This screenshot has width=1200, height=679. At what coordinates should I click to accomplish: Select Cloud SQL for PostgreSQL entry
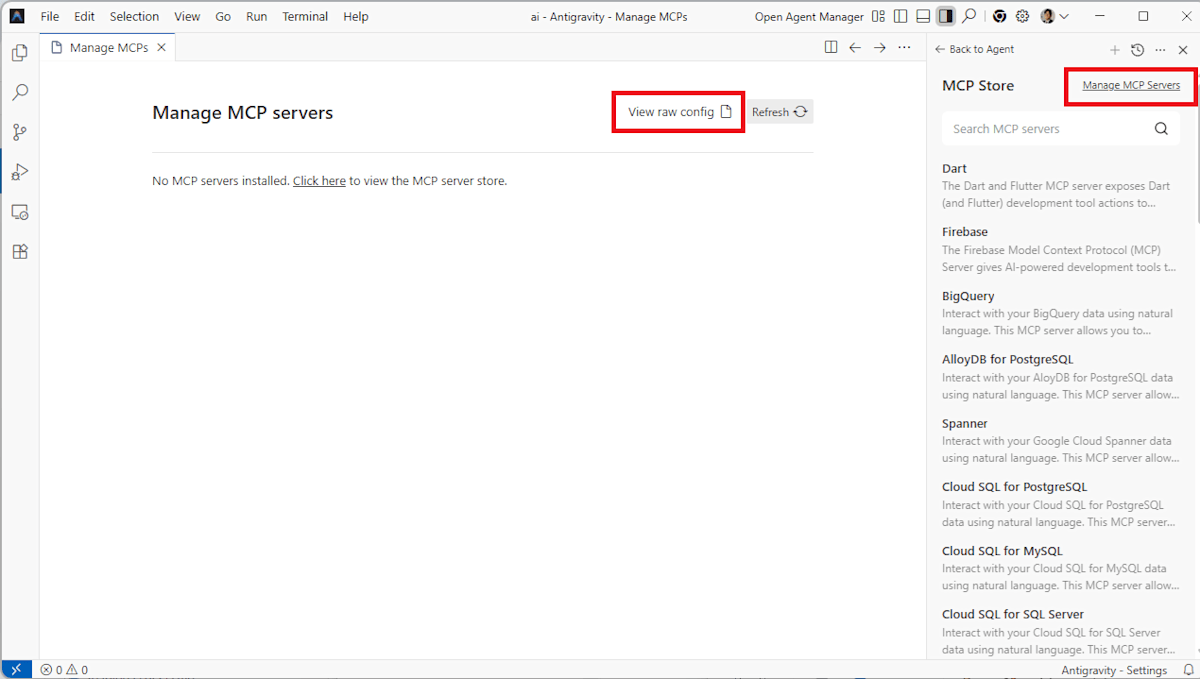(x=1060, y=504)
